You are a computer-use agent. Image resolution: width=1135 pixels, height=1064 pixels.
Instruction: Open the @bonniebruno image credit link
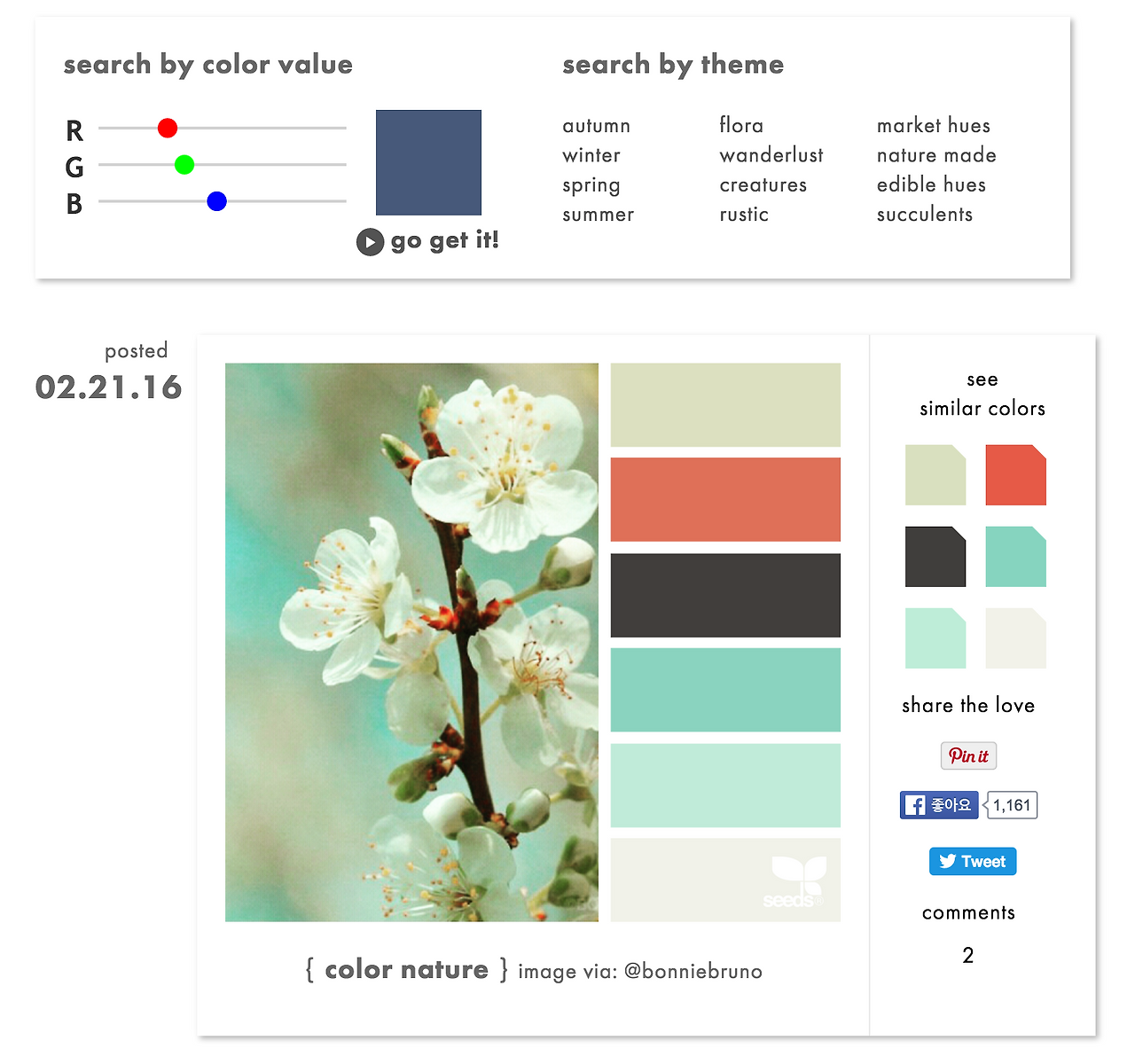pos(693,971)
